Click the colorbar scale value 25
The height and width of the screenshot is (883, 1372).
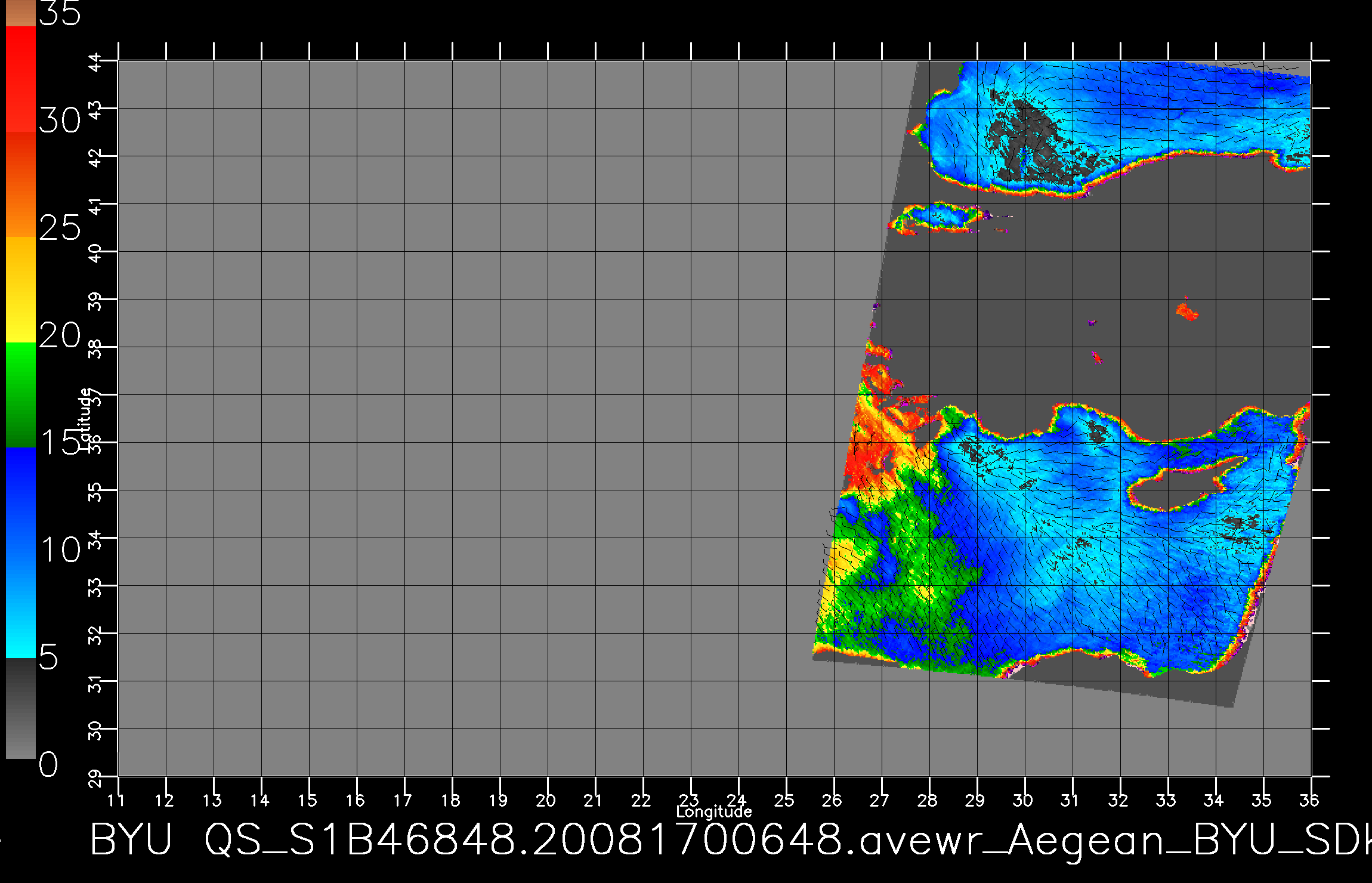click(x=60, y=227)
